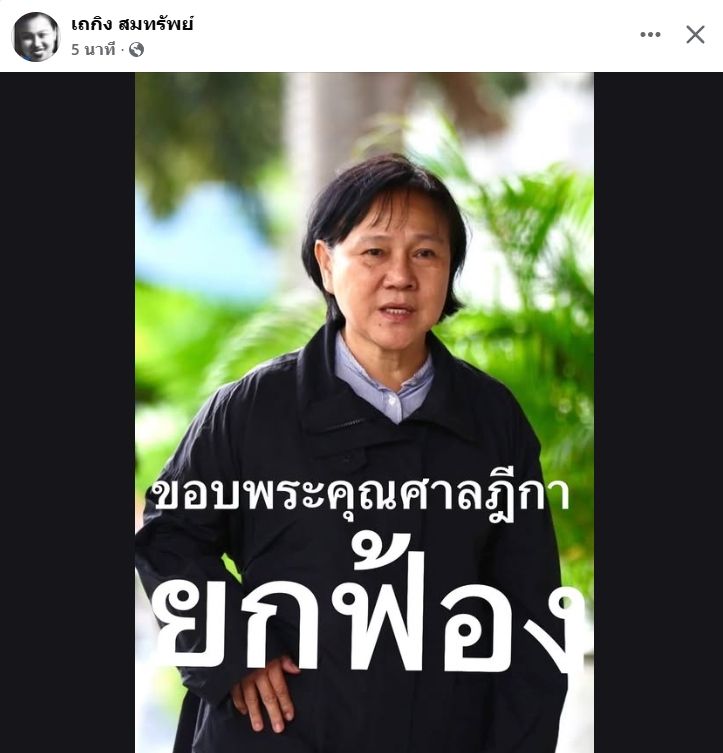Screen dimensions: 723x753
Task: Open เถกิง สมทรัพย์ profile picture
Action: (x=35, y=36)
